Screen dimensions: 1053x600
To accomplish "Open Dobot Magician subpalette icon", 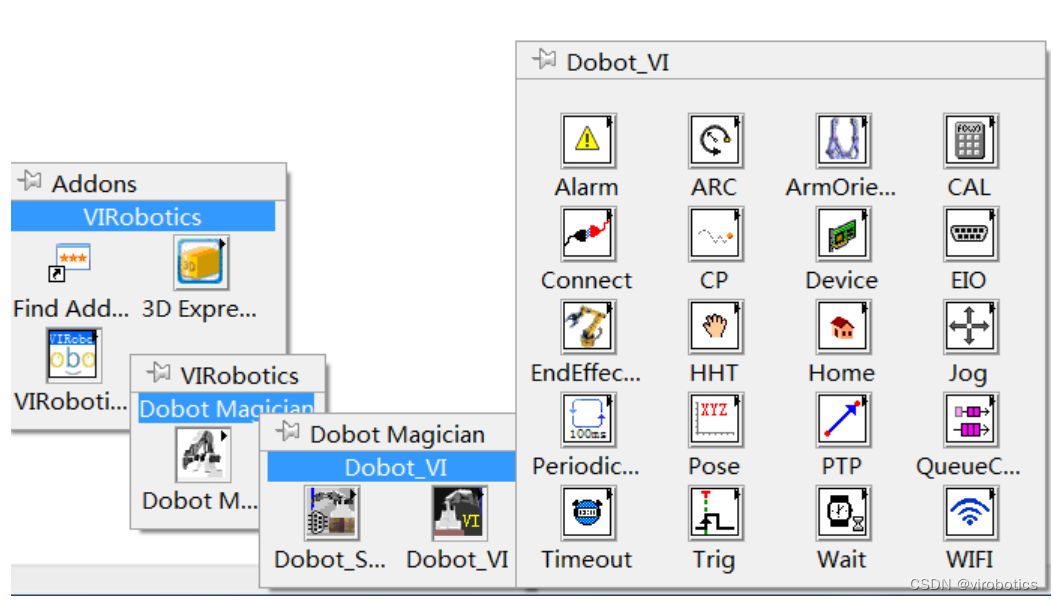I will coord(203,455).
